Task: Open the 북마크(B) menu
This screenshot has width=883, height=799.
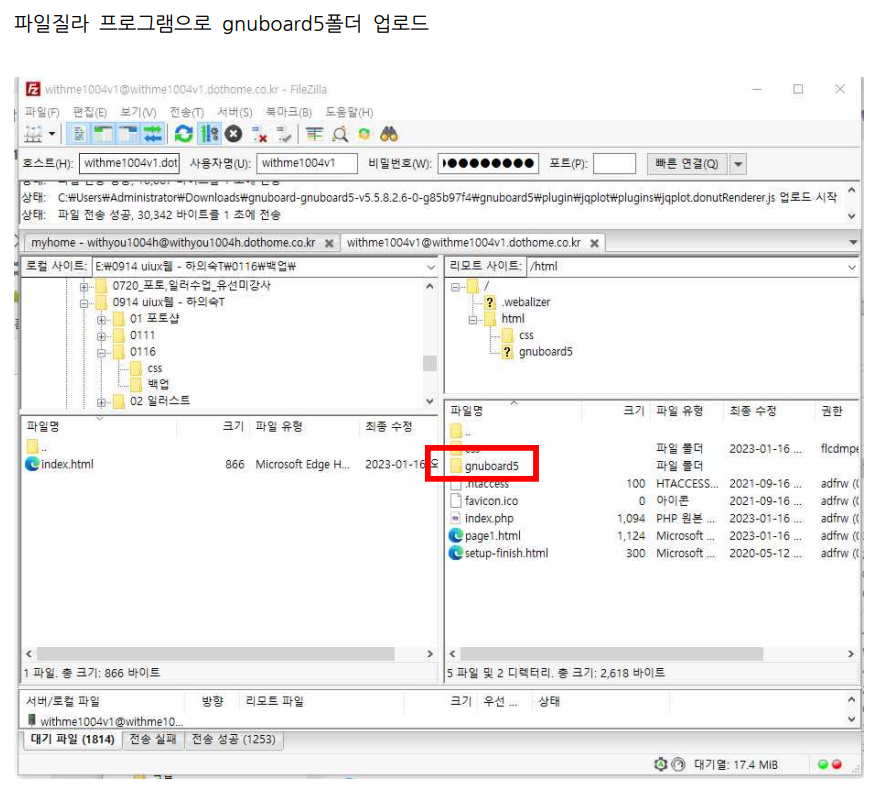Action: [288, 112]
